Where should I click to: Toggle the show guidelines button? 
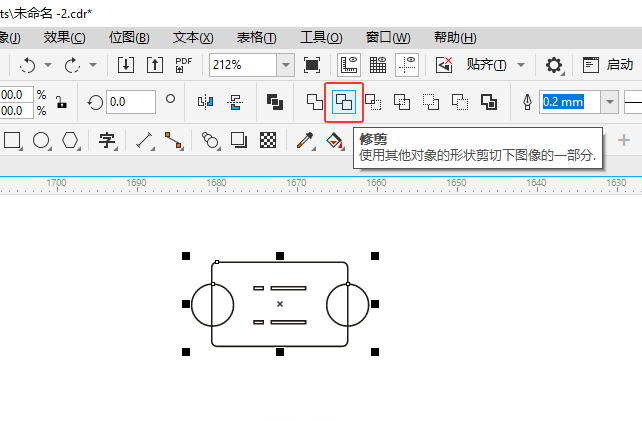coord(407,65)
